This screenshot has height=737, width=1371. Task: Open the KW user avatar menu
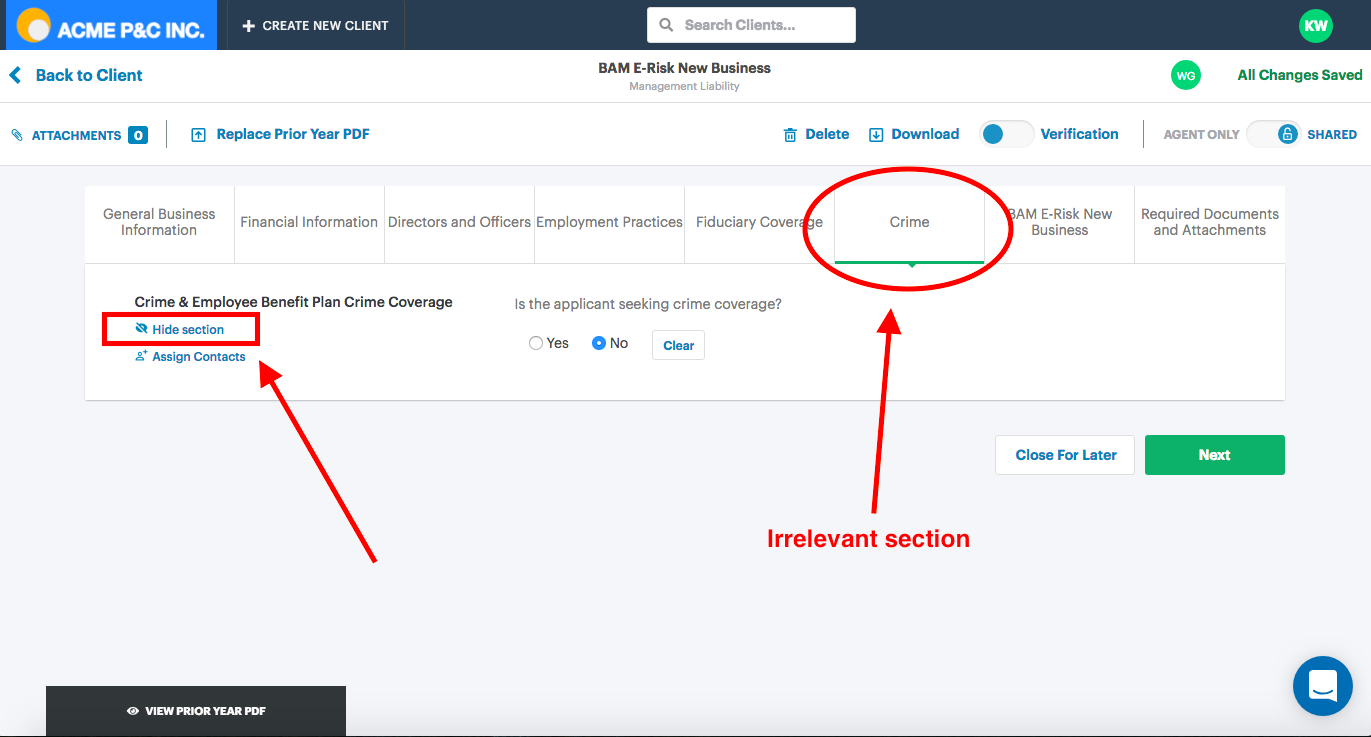click(x=1315, y=26)
